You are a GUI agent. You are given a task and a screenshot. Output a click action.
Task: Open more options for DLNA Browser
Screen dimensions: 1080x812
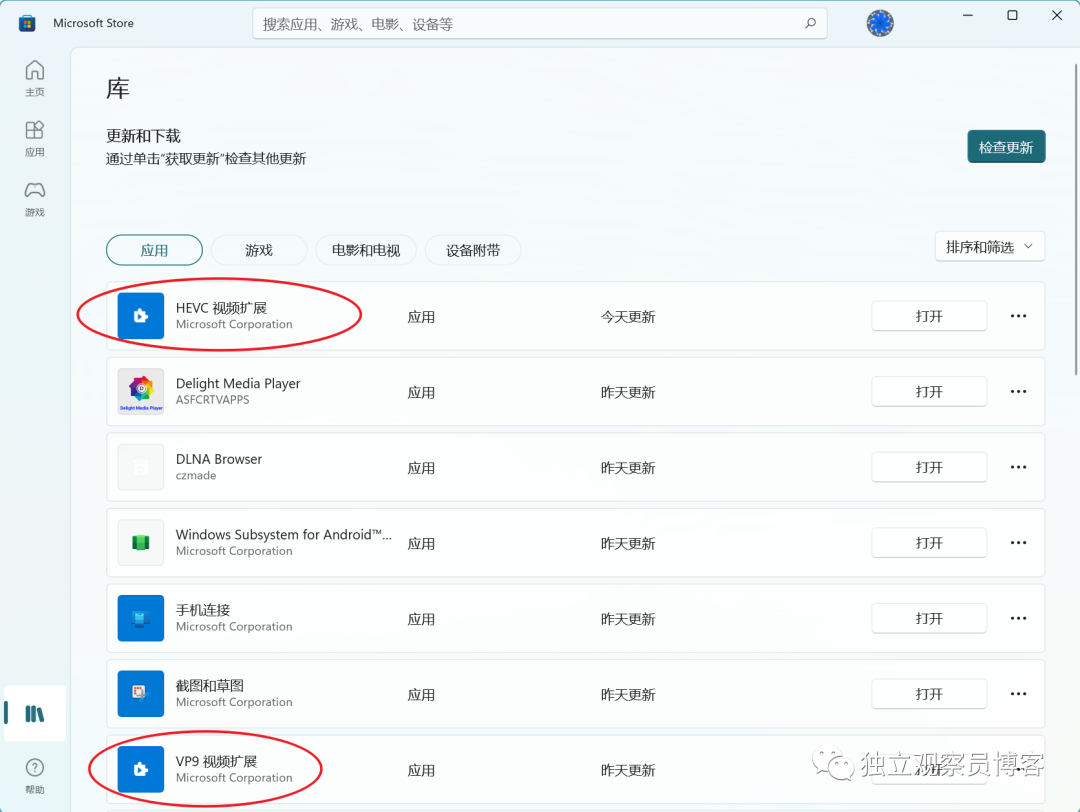(x=1018, y=467)
